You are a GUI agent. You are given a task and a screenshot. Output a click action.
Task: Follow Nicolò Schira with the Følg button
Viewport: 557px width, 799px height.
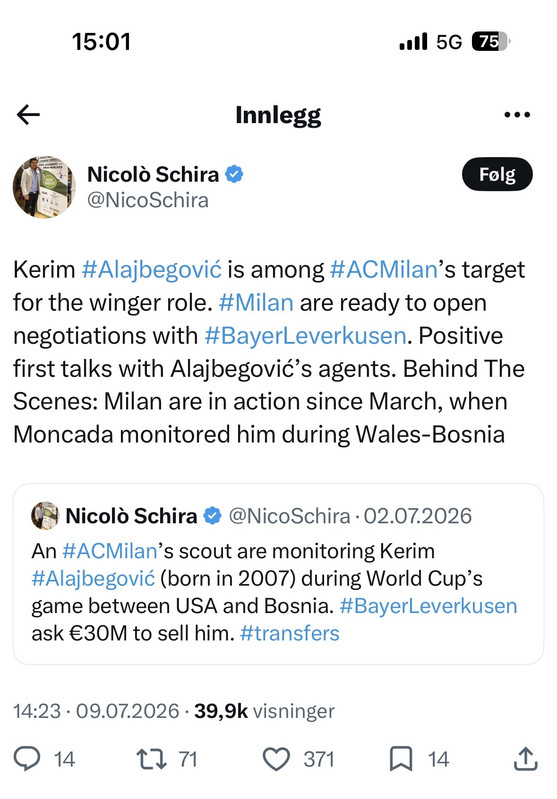point(497,174)
